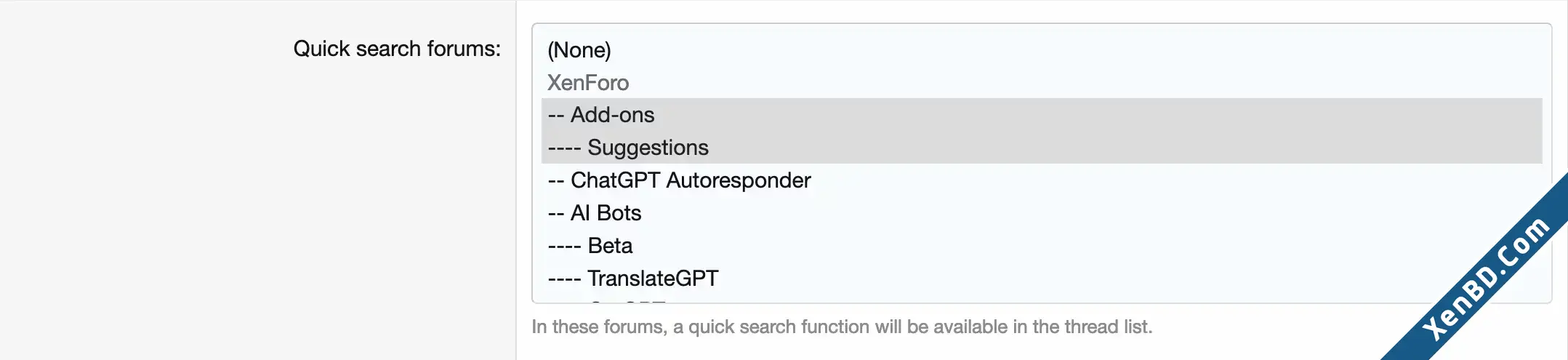Choose the ChatGPT Autoresponder forum
The image size is (1568, 360).
(1041, 180)
